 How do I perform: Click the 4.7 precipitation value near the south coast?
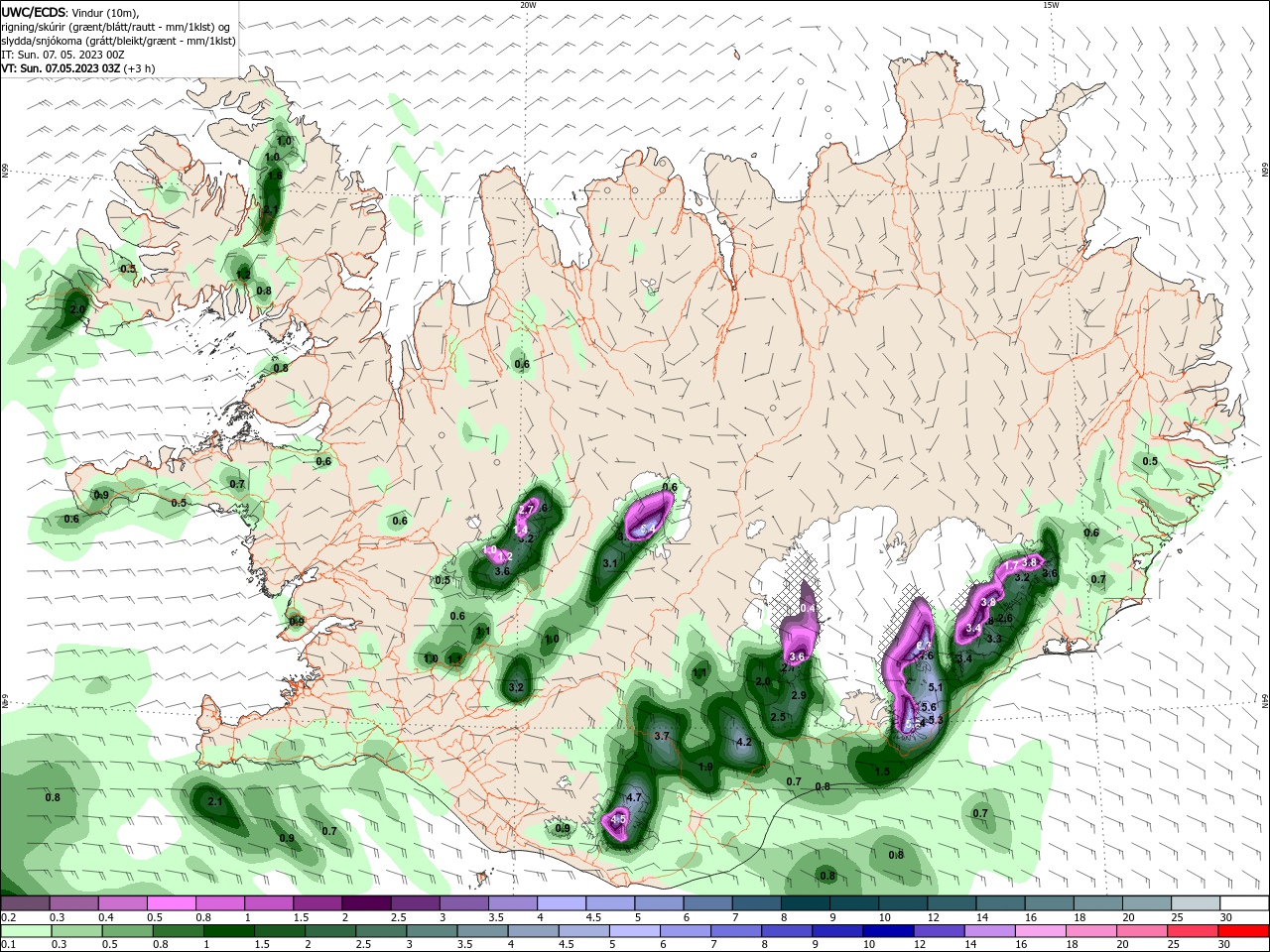tap(635, 797)
